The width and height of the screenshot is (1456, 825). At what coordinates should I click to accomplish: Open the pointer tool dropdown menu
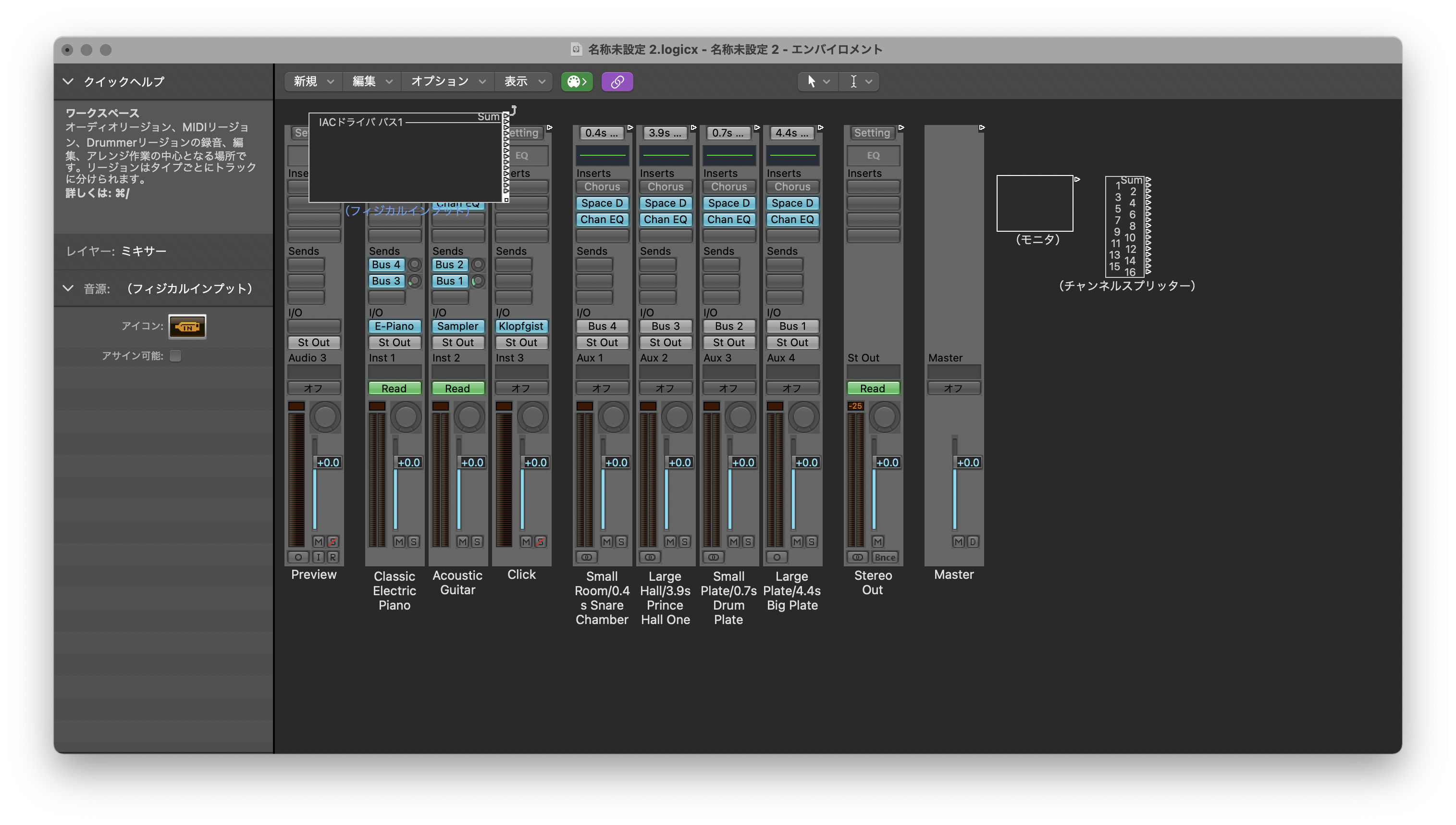(x=818, y=82)
